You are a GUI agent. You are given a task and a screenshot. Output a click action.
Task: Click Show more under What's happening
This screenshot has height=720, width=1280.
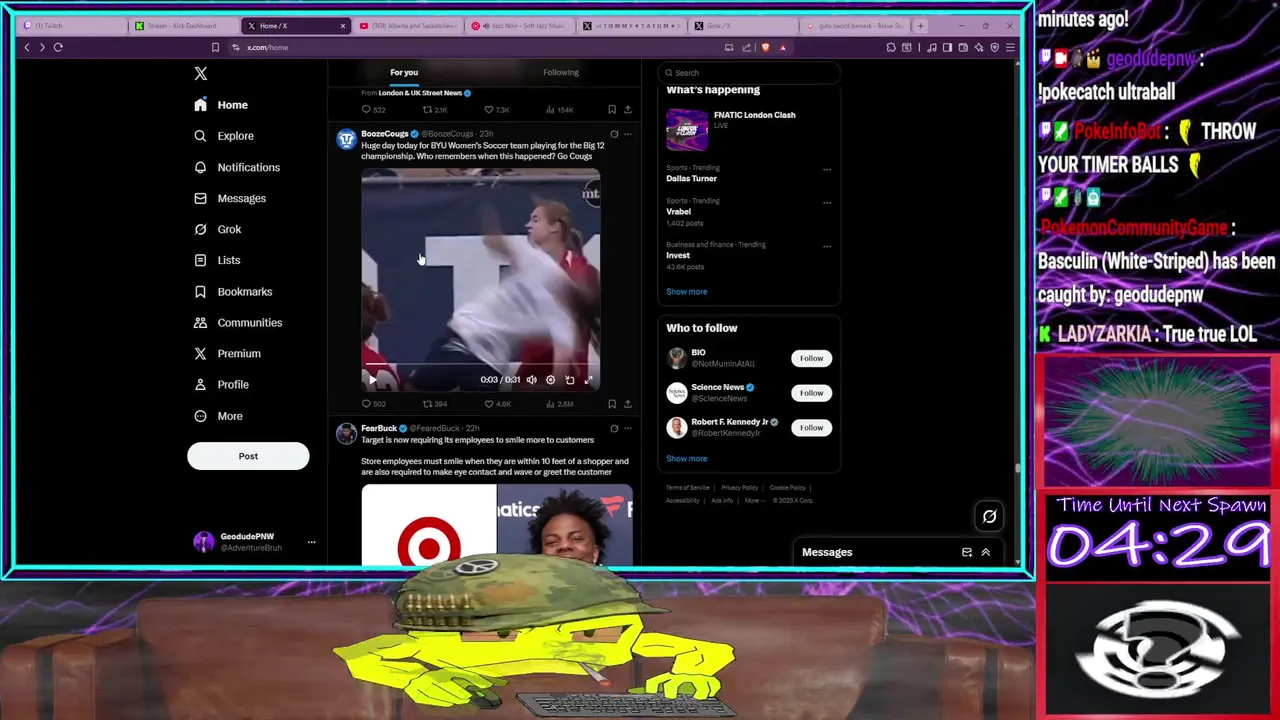tap(686, 291)
